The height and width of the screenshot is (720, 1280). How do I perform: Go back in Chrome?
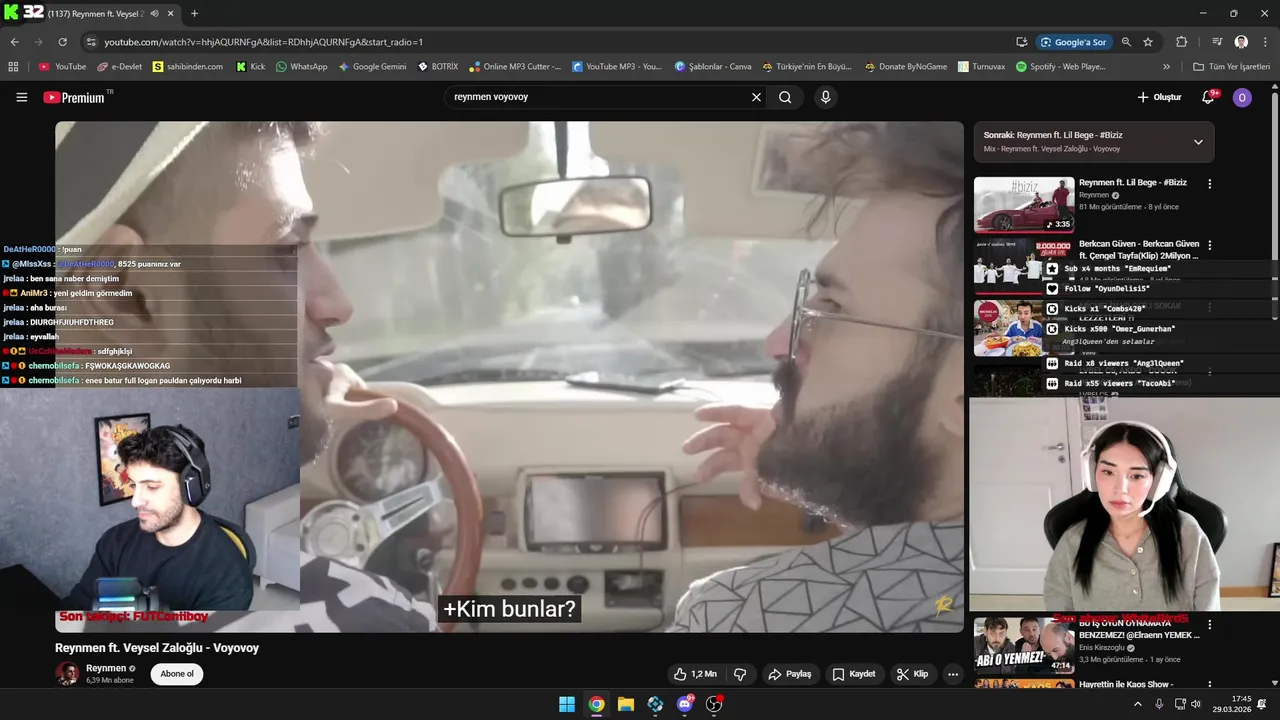14,42
